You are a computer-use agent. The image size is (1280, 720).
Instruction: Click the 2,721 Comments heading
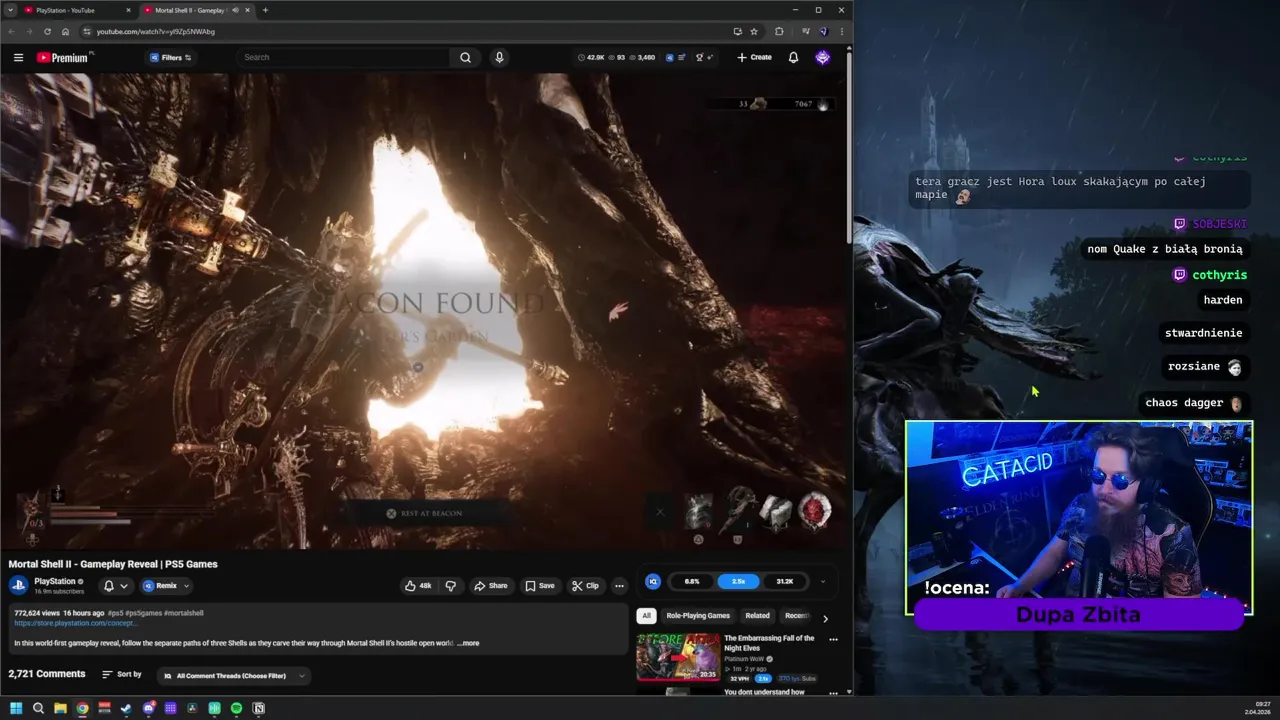47,674
